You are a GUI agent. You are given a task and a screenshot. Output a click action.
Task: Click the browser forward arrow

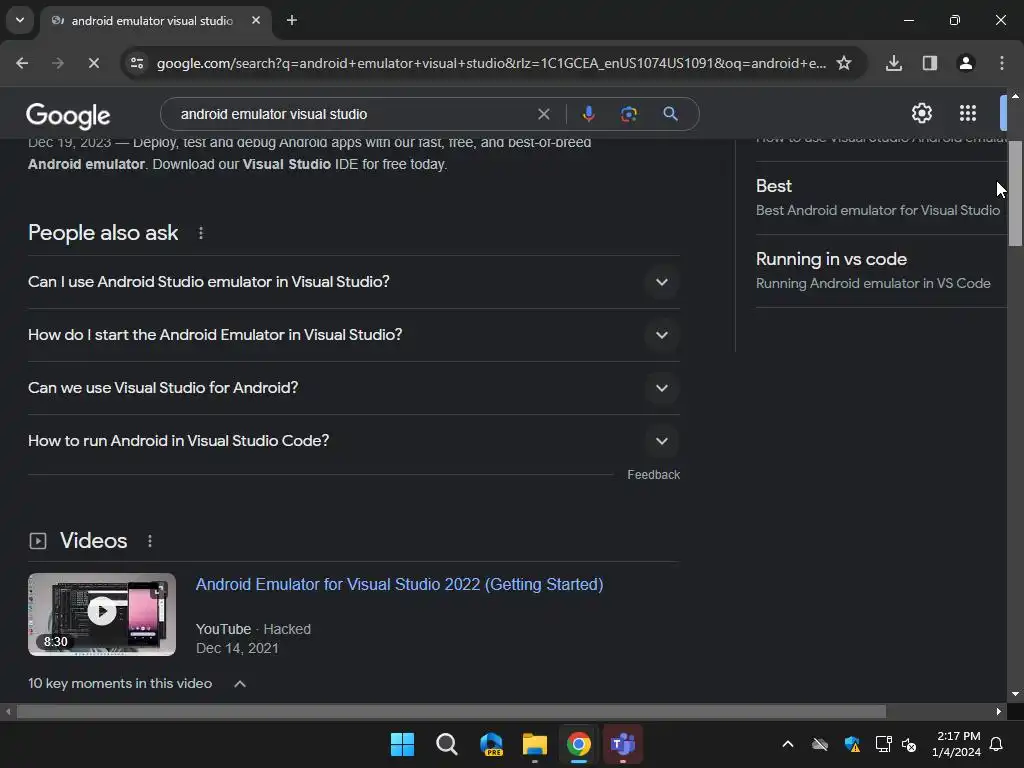(58, 63)
